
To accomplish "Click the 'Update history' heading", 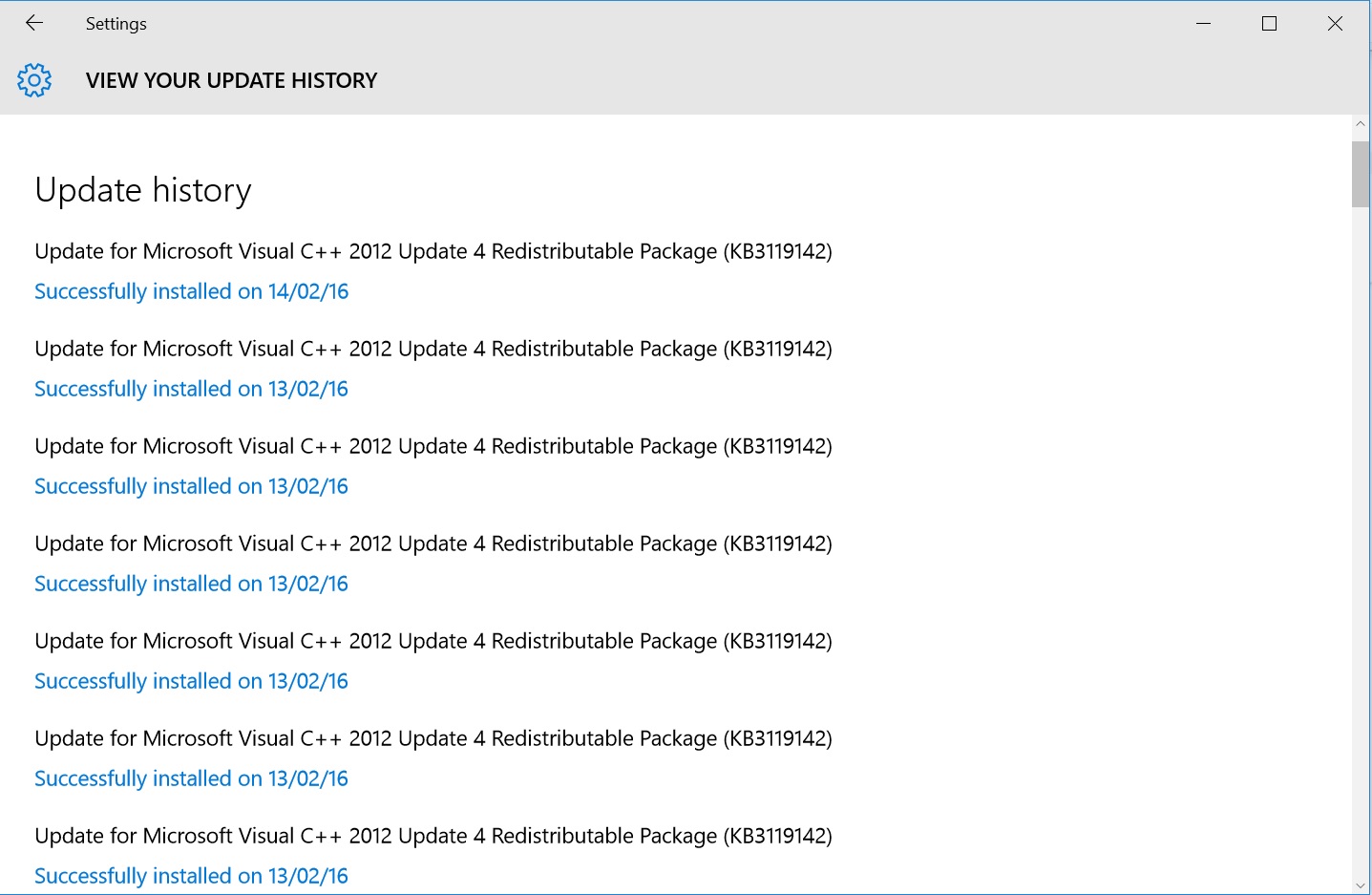I will tap(143, 190).
